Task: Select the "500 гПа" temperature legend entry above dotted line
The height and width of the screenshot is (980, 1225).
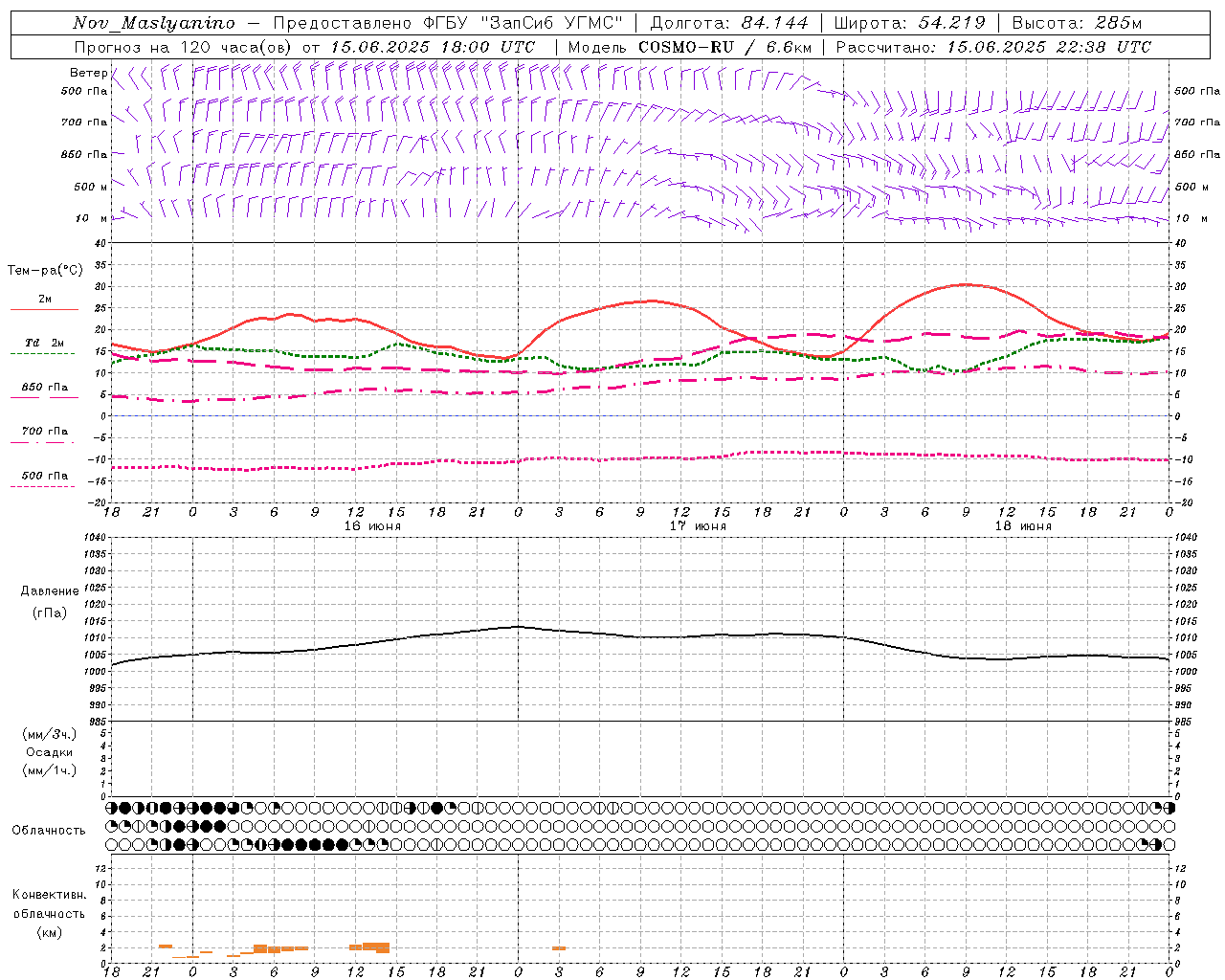Action: [45, 476]
